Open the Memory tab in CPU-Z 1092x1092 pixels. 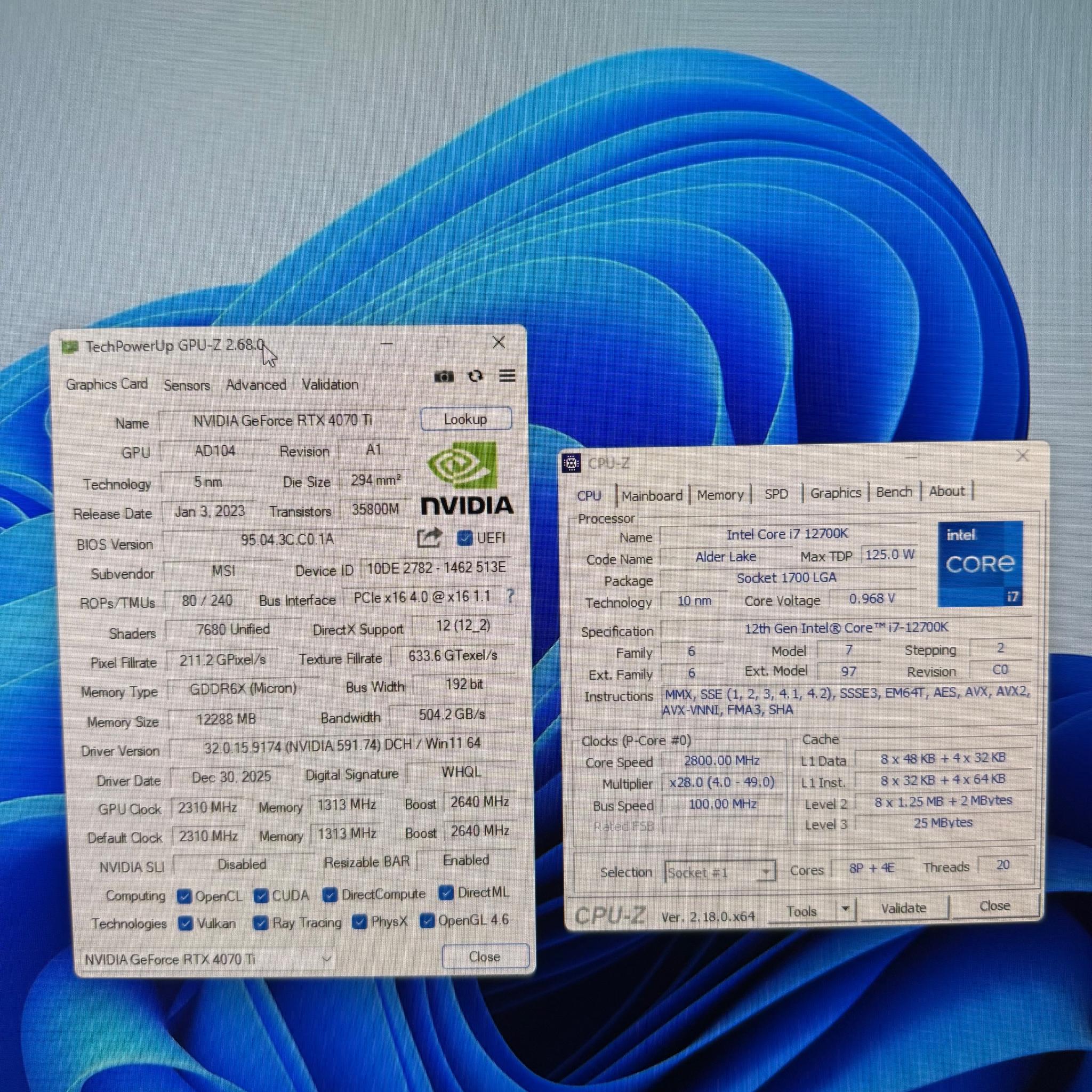click(720, 495)
